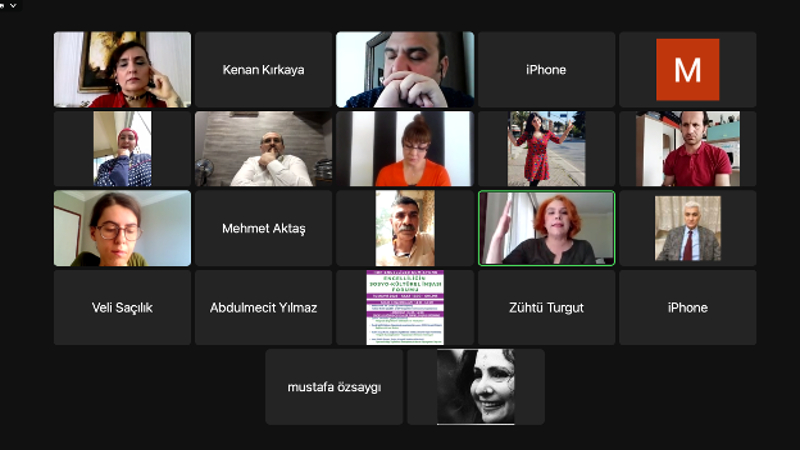Image resolution: width=800 pixels, height=450 pixels.
Task: Select the black-and-white smiling portrait tile
Action: coord(476,387)
